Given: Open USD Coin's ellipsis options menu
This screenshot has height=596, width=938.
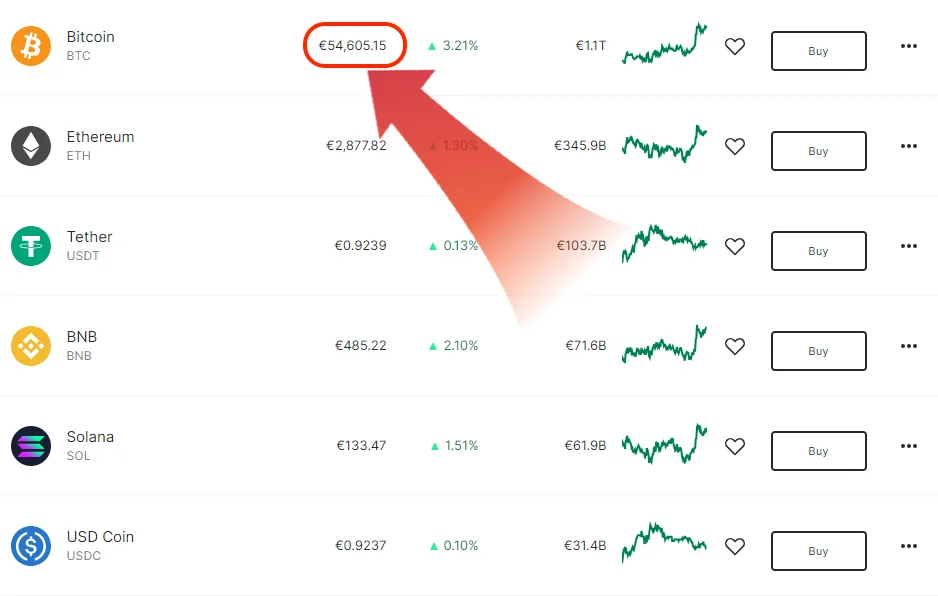Looking at the screenshot, I should [908, 546].
